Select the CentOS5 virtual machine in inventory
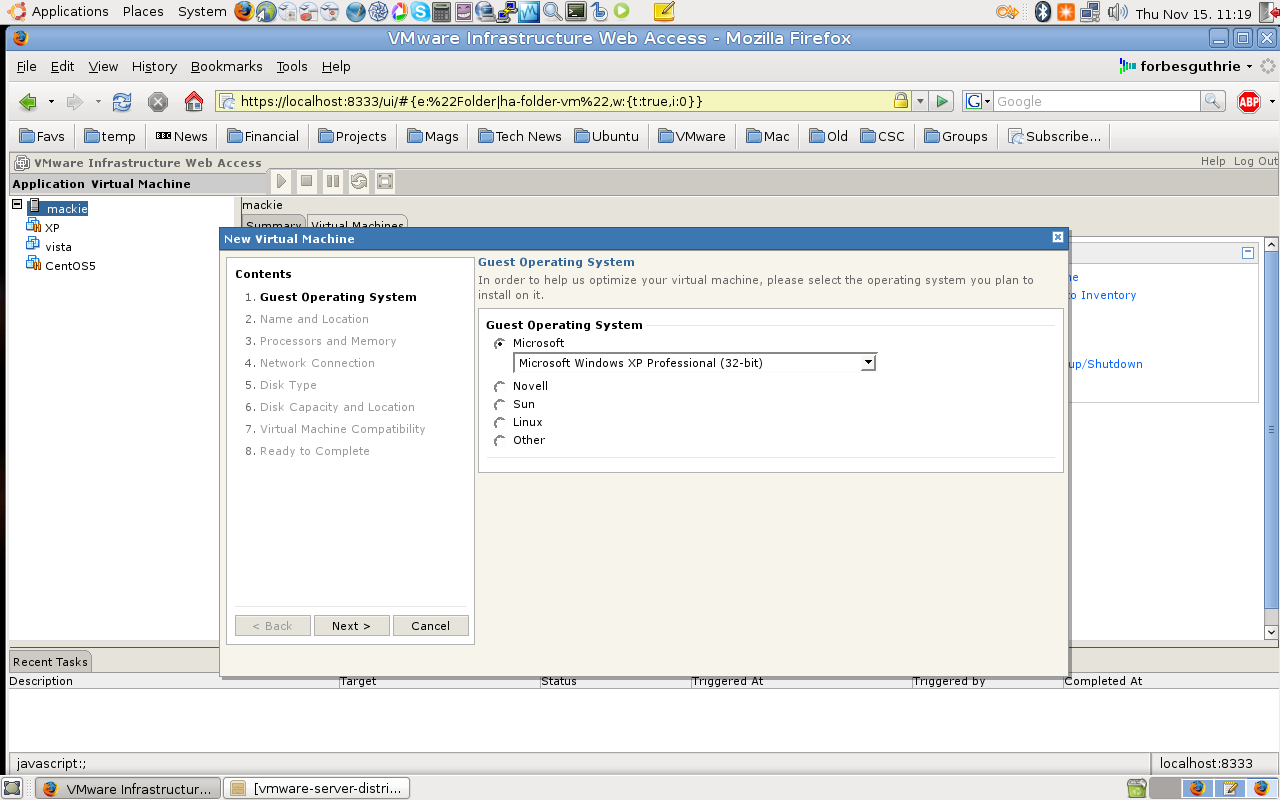Screen dimensions: 1280x800 tap(61, 266)
